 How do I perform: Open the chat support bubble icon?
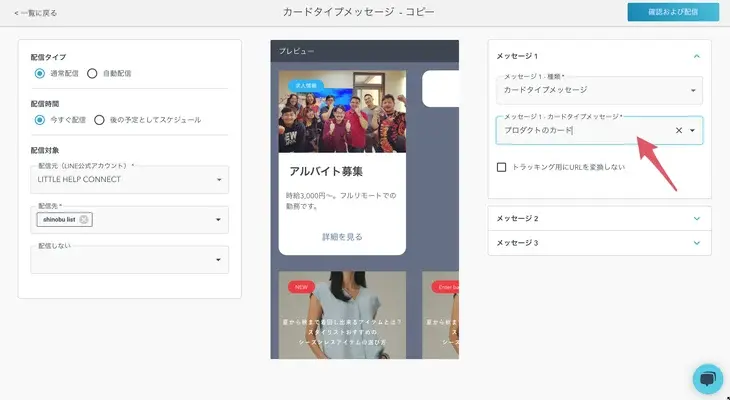[x=707, y=378]
